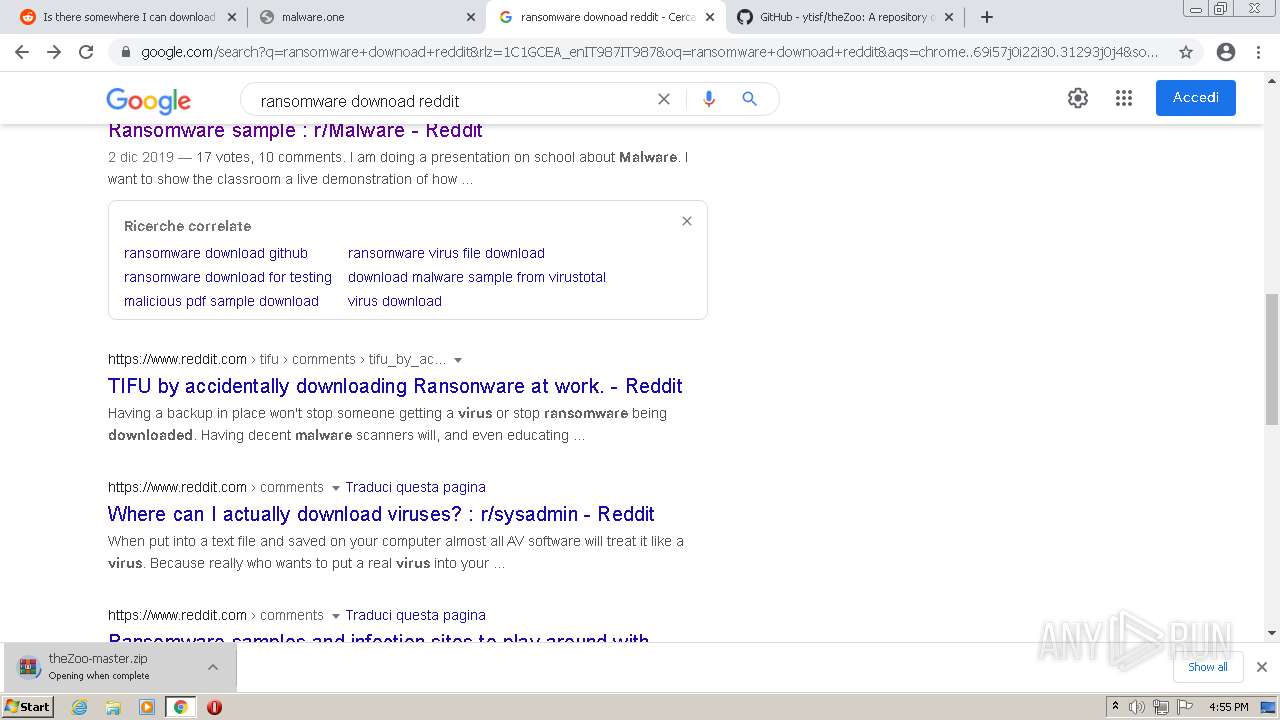
Task: Open red security icon in taskbar
Action: coord(214,707)
